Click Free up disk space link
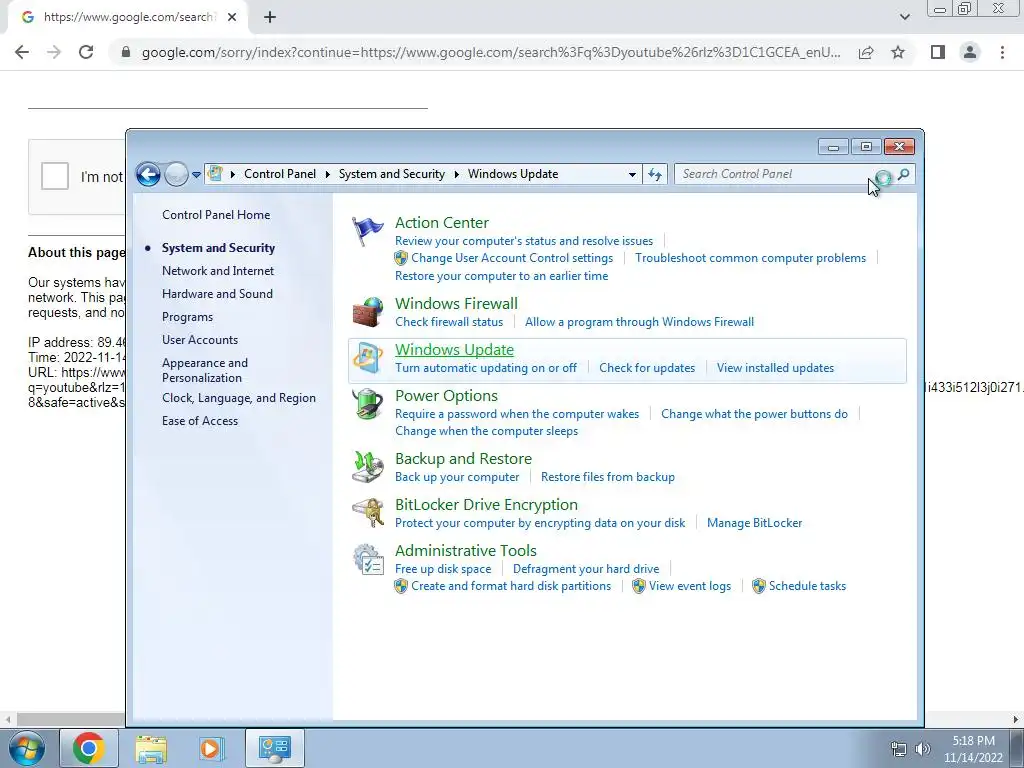Image resolution: width=1024 pixels, height=768 pixels. (443, 569)
